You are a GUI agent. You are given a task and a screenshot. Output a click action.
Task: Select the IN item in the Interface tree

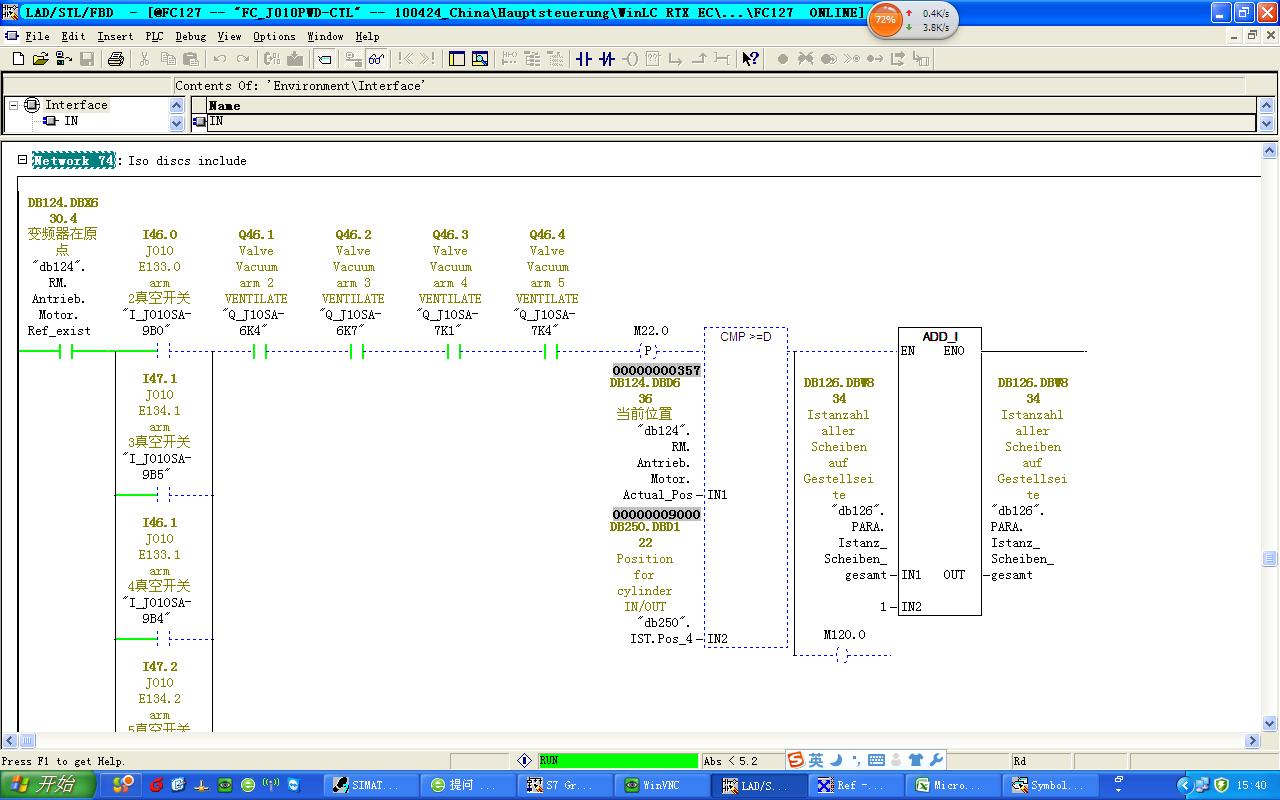(x=70, y=121)
